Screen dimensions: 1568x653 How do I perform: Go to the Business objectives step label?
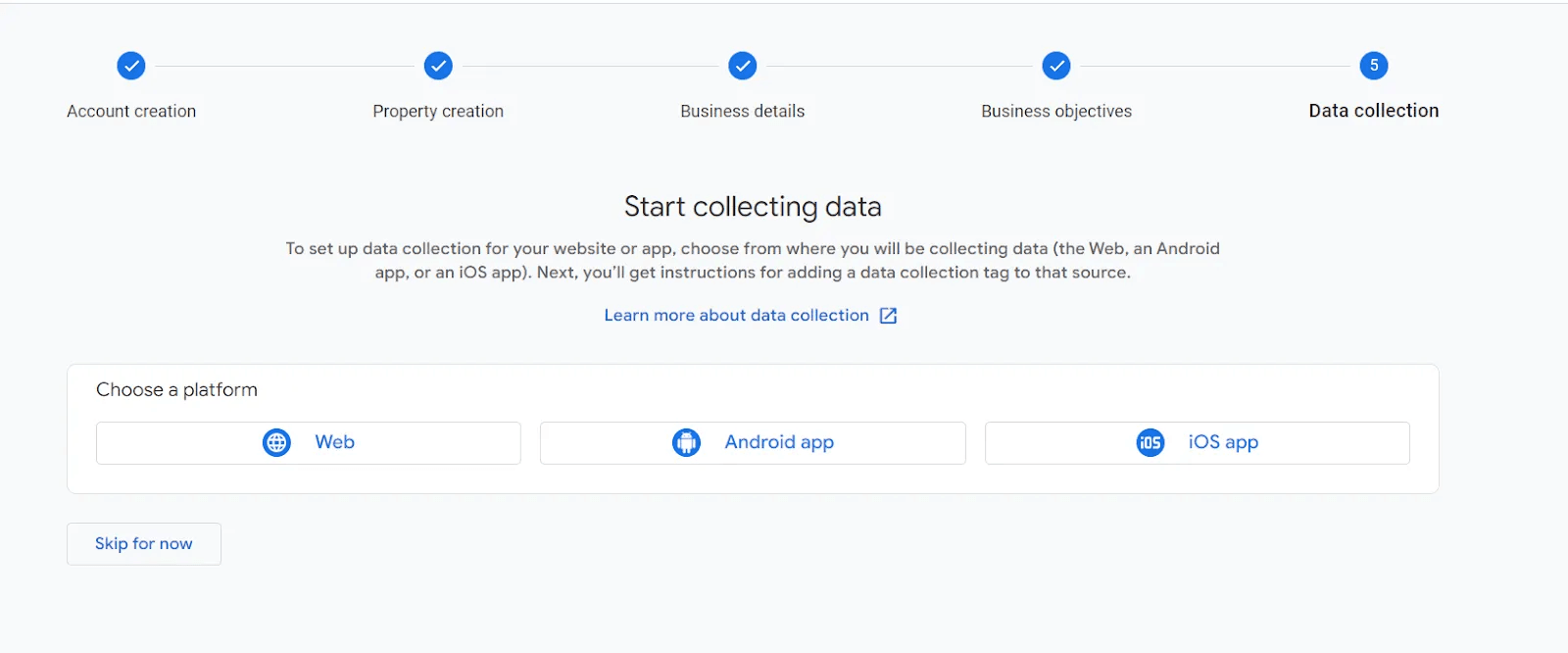pos(1056,112)
